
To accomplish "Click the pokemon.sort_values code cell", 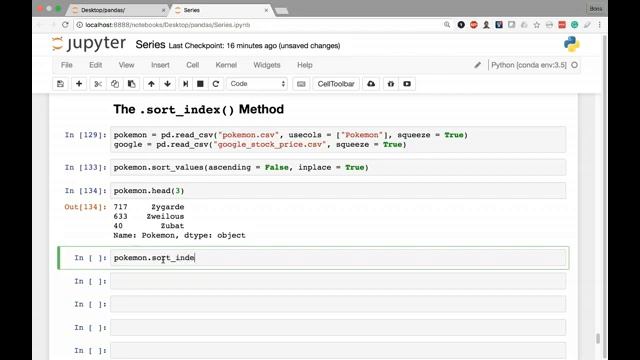I will pos(338,167).
